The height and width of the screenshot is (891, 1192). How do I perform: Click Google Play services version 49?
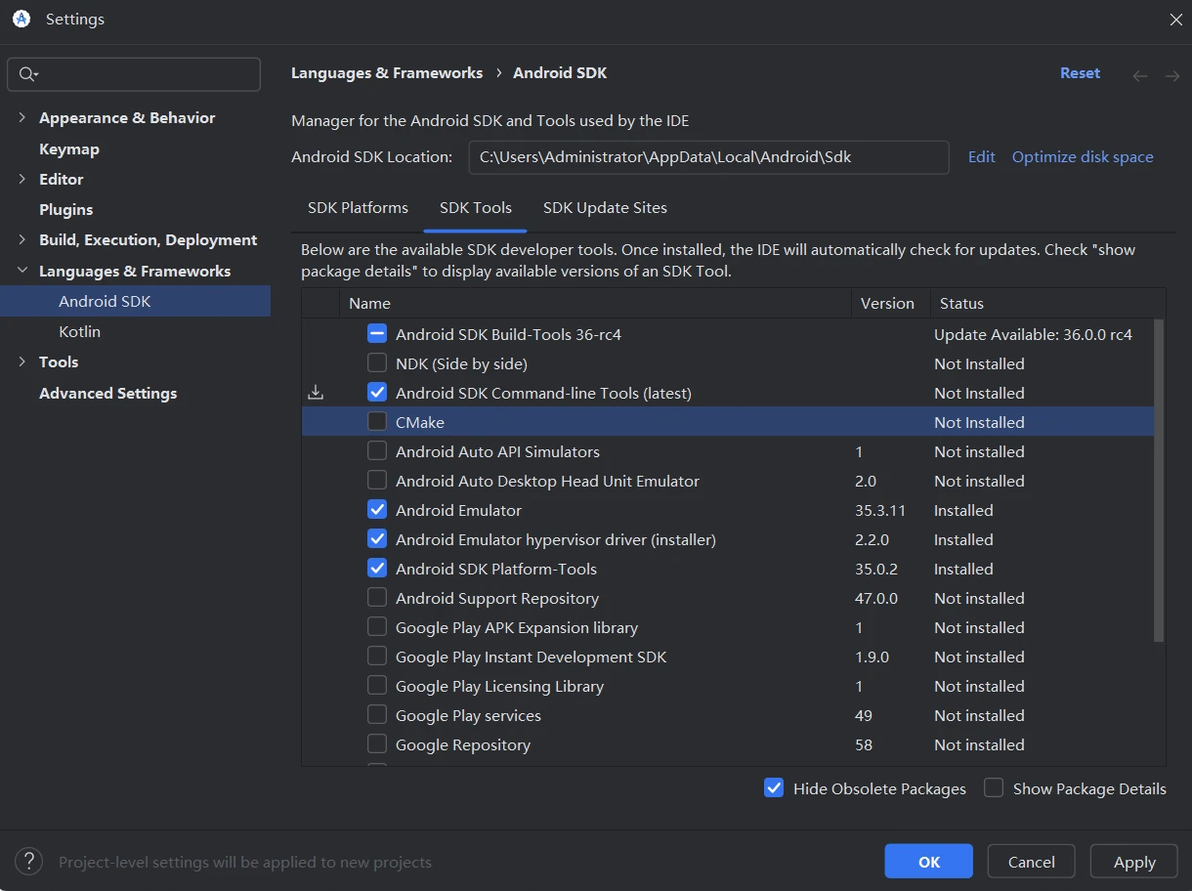pyautogui.click(x=863, y=715)
